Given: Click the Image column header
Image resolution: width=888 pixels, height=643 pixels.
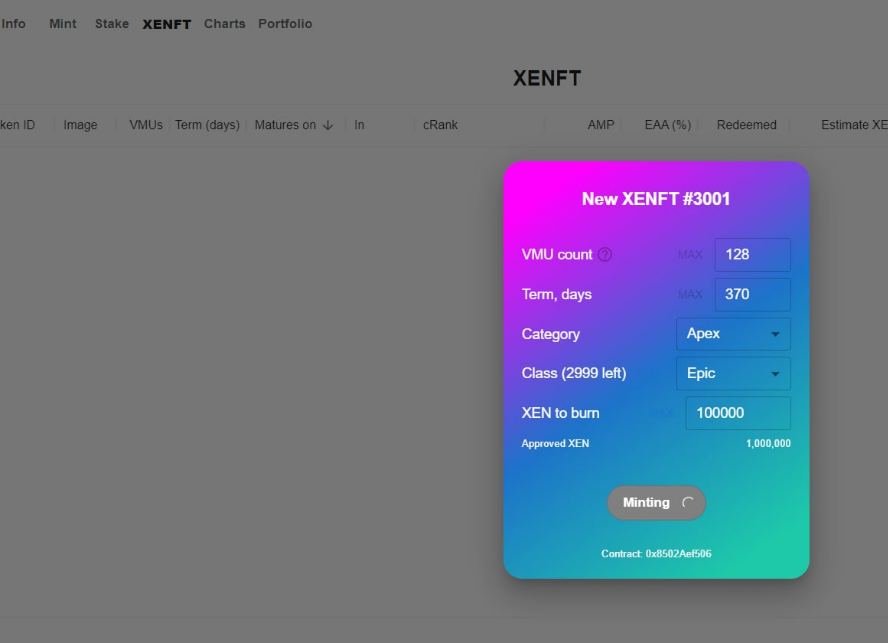Looking at the screenshot, I should coord(80,125).
